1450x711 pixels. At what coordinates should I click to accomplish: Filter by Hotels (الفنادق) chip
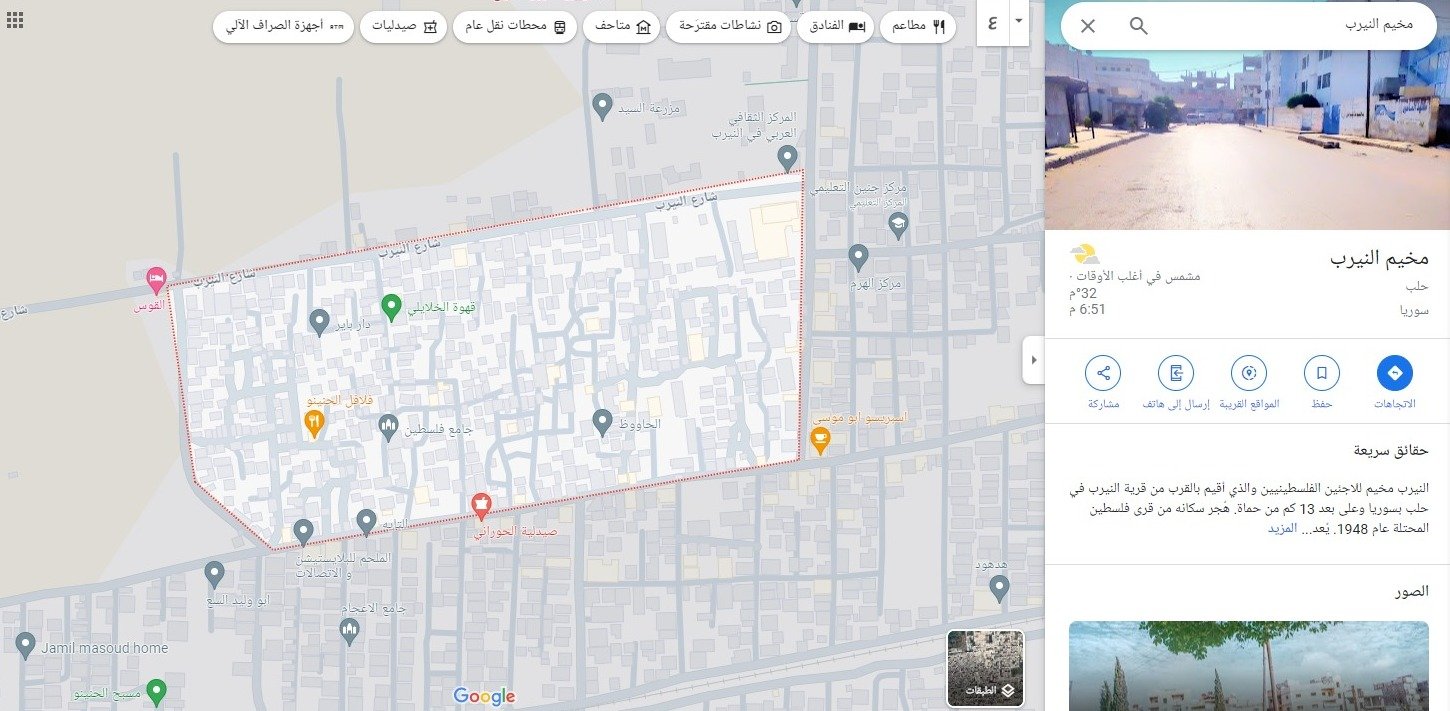tap(835, 27)
